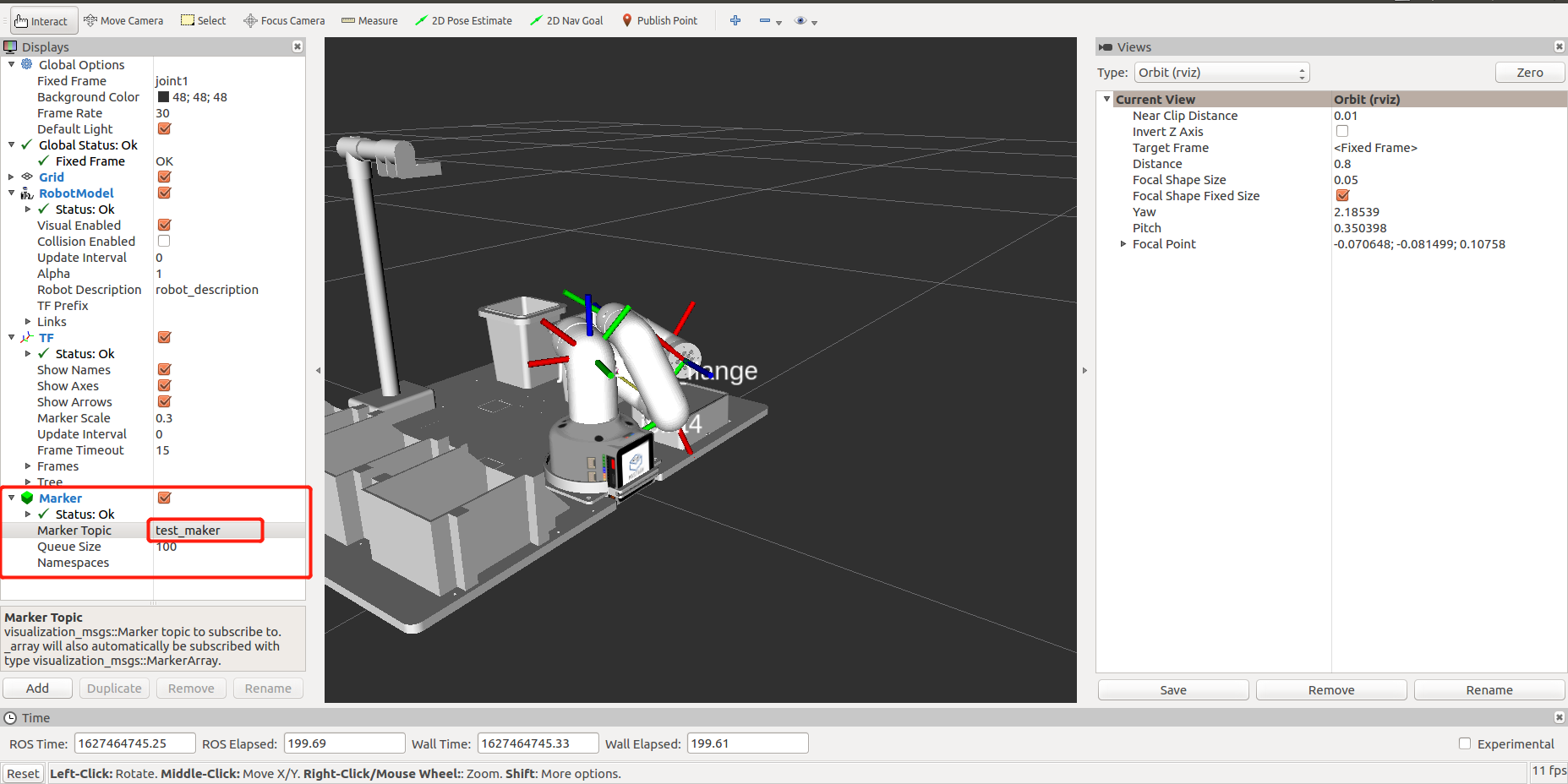
Task: Select the Distance value 0.8
Action: 1342,163
